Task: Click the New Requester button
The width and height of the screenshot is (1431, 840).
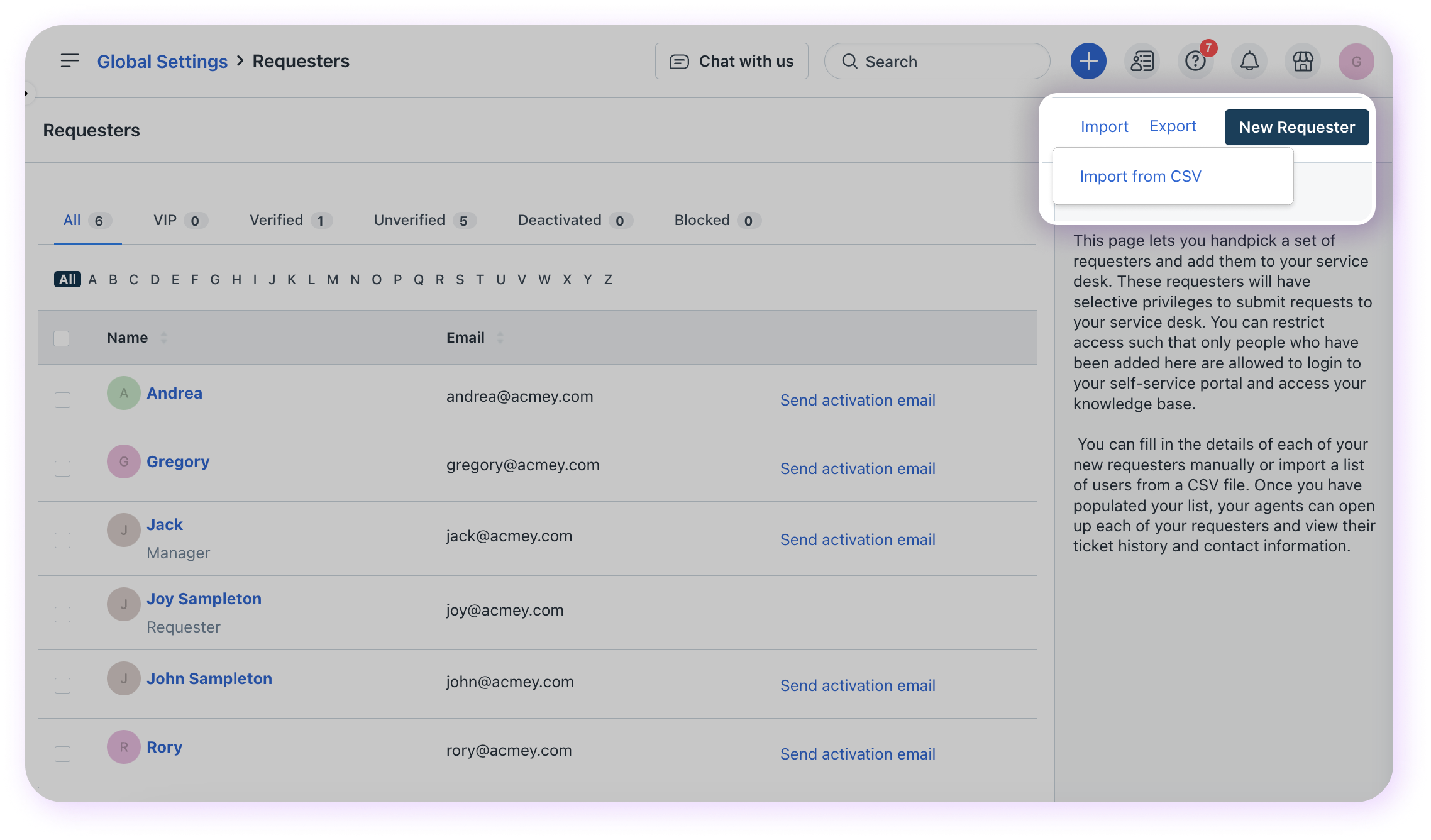Action: [x=1296, y=127]
